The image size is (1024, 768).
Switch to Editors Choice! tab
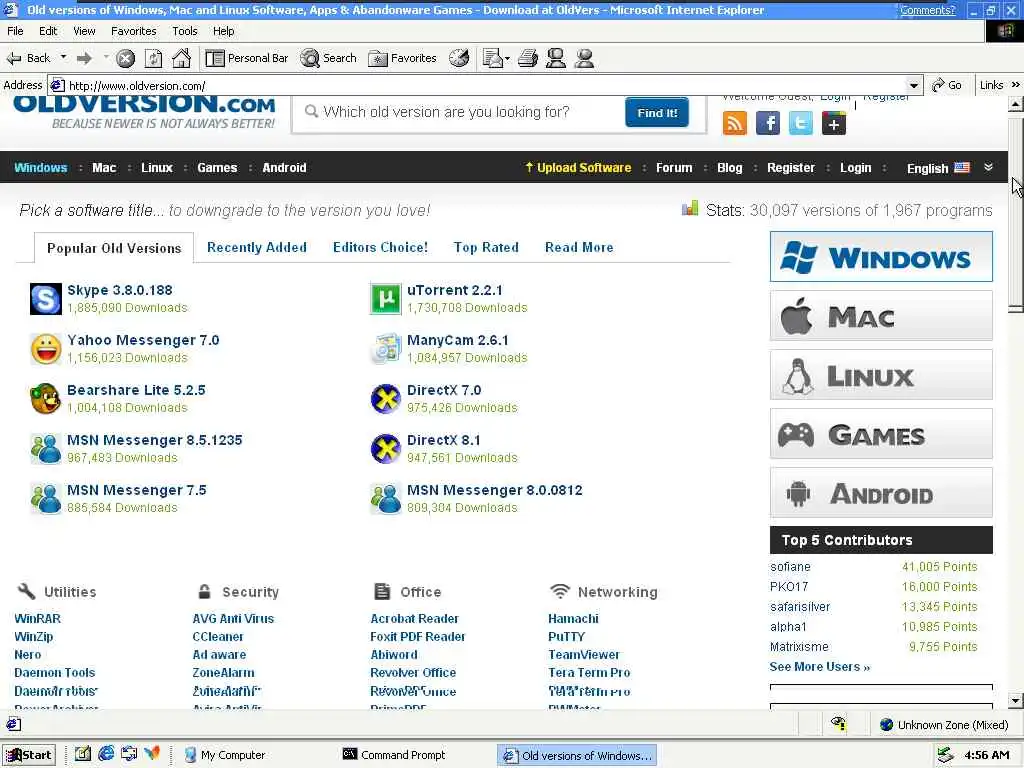[x=381, y=248]
